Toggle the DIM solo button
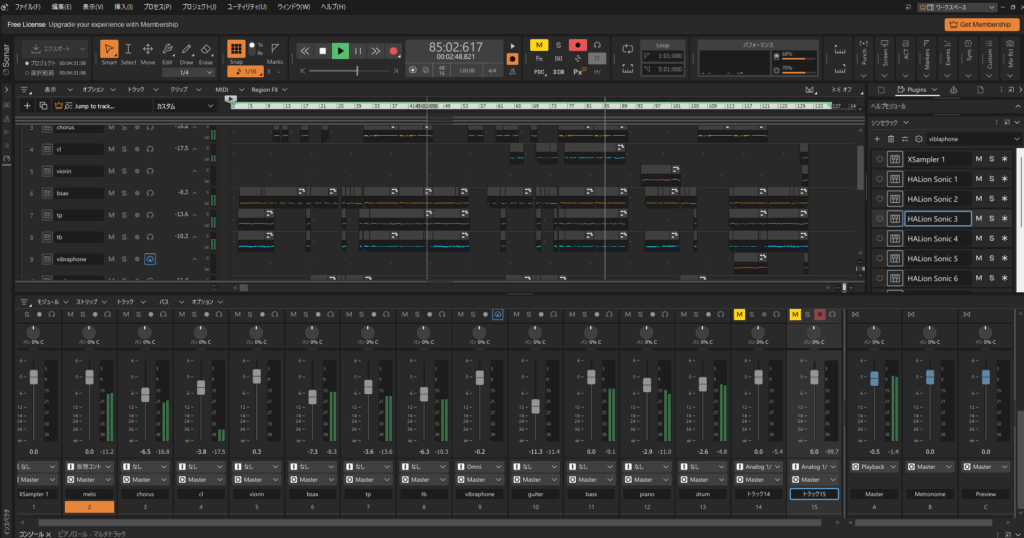 pos(558,72)
